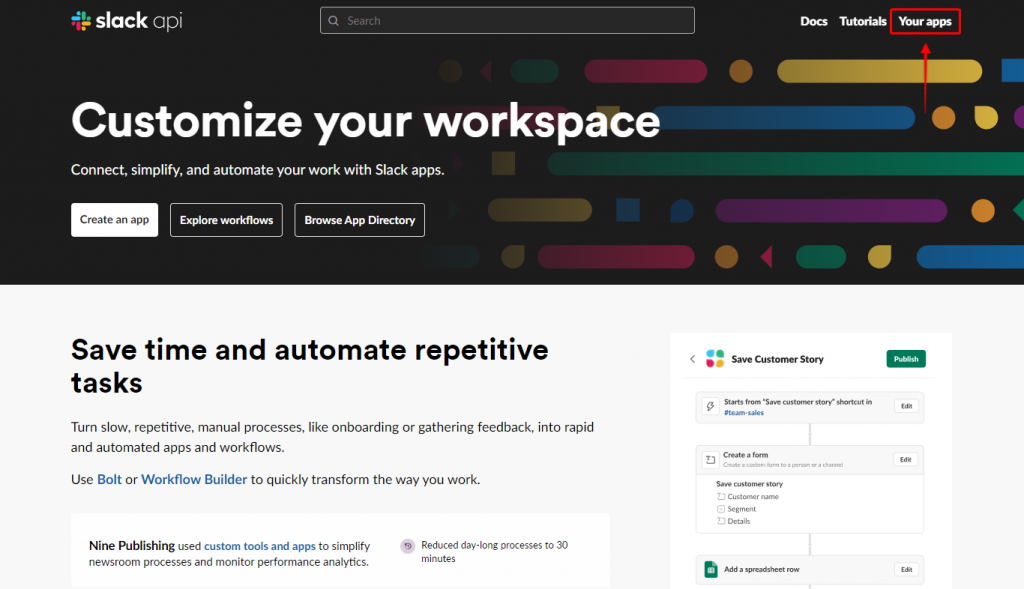Open Your apps

(924, 20)
